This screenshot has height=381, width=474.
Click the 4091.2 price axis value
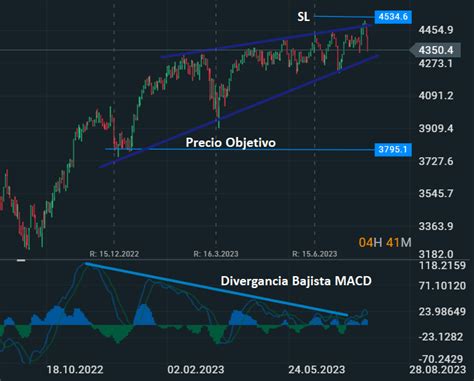tap(436, 96)
